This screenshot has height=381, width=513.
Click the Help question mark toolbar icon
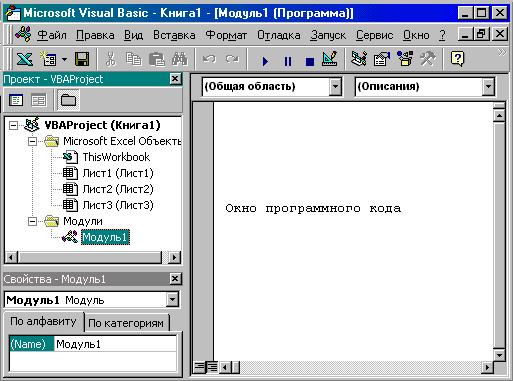point(457,59)
